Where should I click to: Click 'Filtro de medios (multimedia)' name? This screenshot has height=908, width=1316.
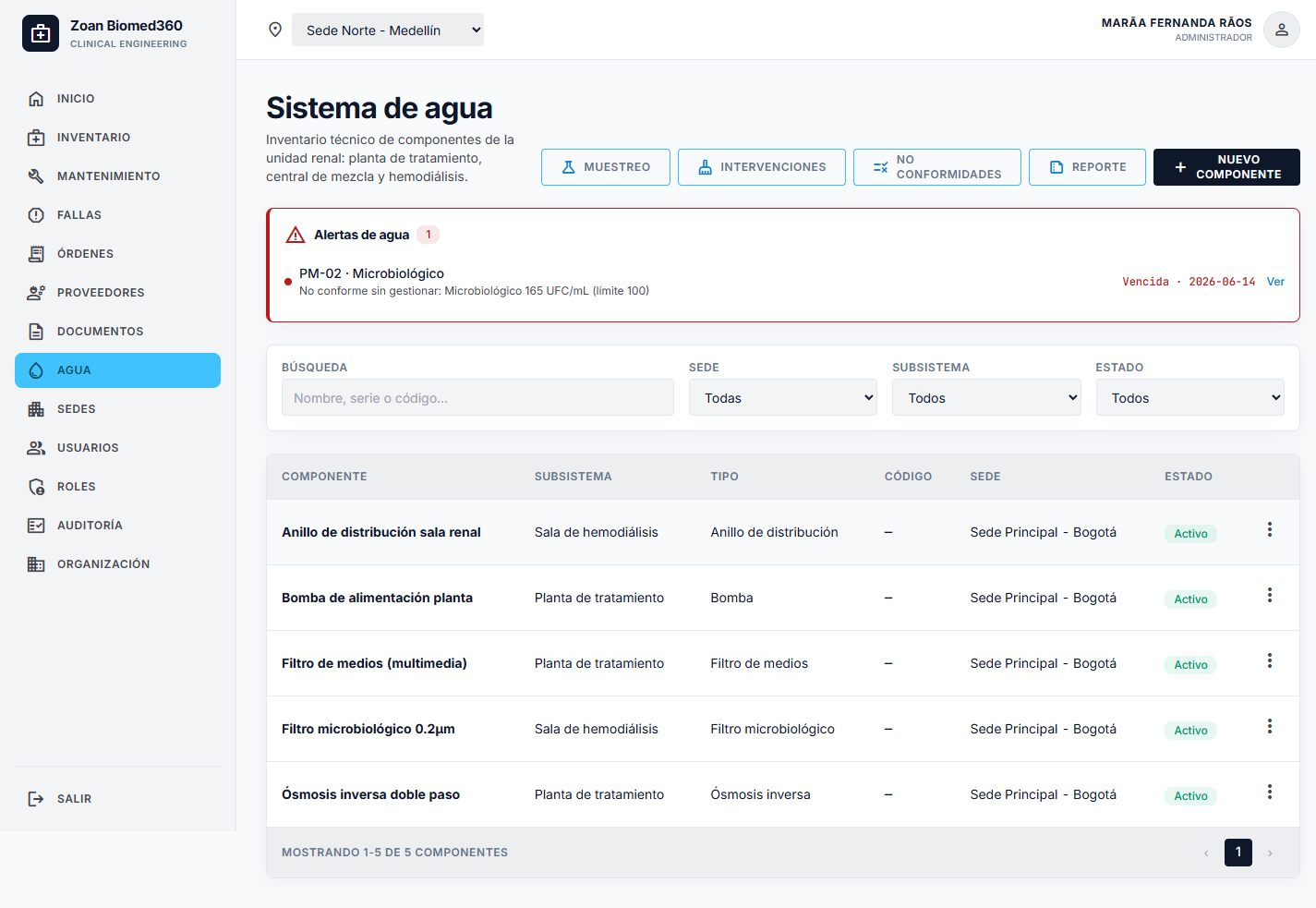pyautogui.click(x=374, y=663)
